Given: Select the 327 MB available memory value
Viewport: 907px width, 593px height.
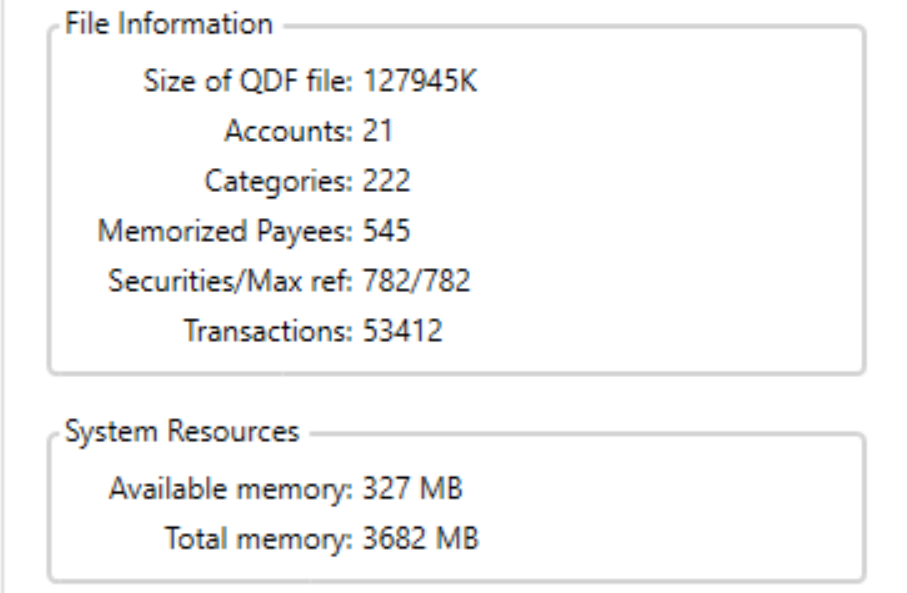Looking at the screenshot, I should pyautogui.click(x=413, y=489).
